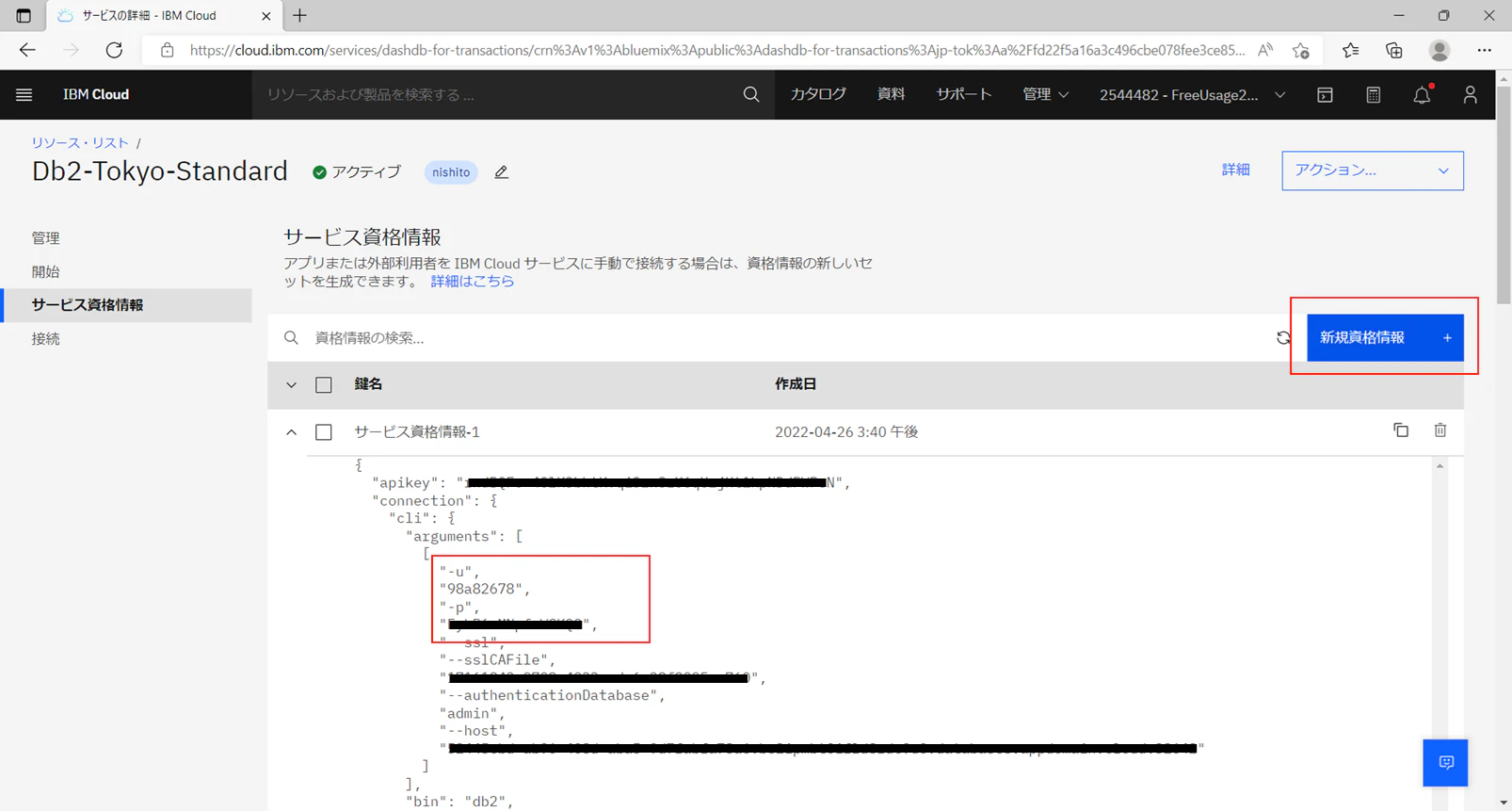Click the browser address bar URL
The height and width of the screenshot is (811, 1512).
716,50
